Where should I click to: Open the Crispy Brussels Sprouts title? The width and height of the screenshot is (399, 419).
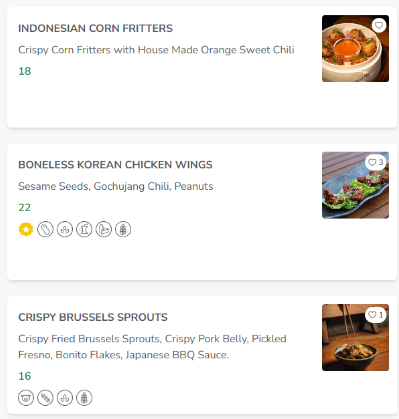[x=93, y=317]
